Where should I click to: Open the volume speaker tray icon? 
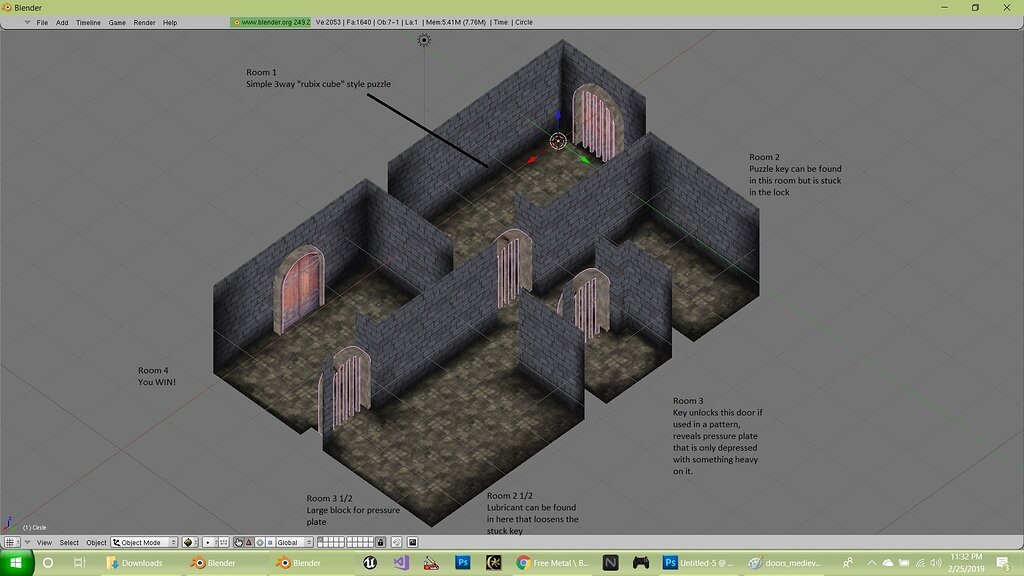936,562
